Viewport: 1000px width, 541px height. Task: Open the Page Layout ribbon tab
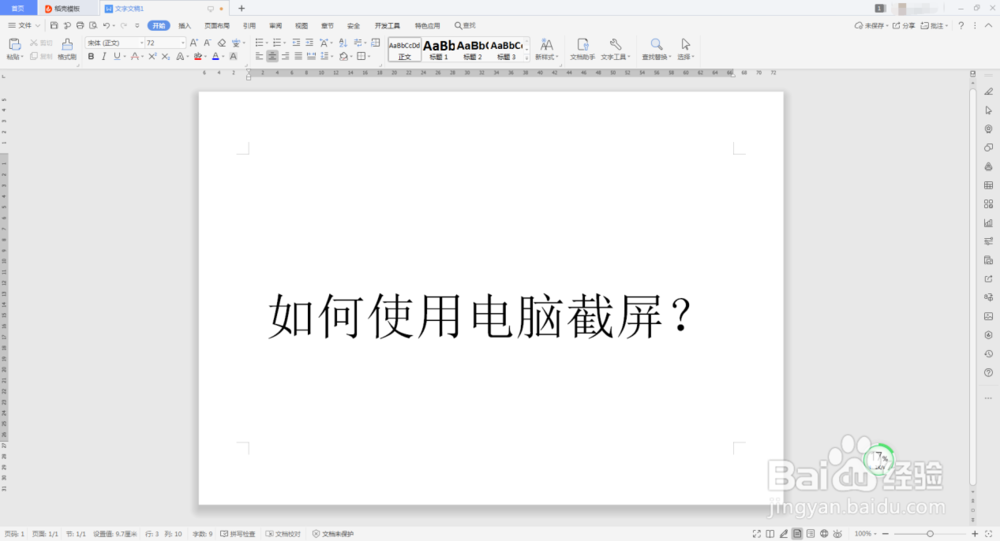tap(217, 26)
